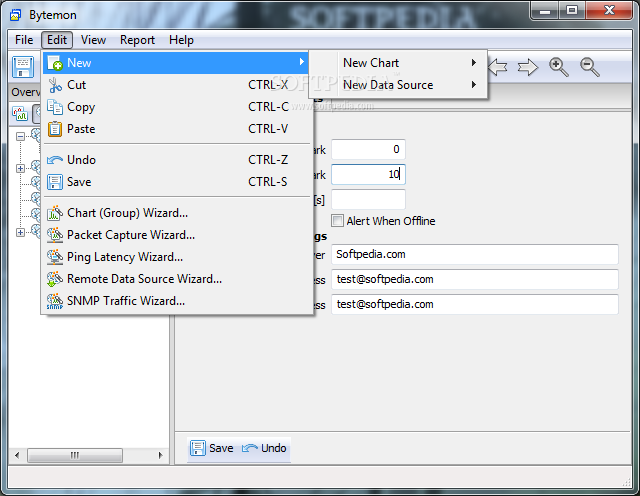Choose Cut from Edit menu

(x=178, y=85)
